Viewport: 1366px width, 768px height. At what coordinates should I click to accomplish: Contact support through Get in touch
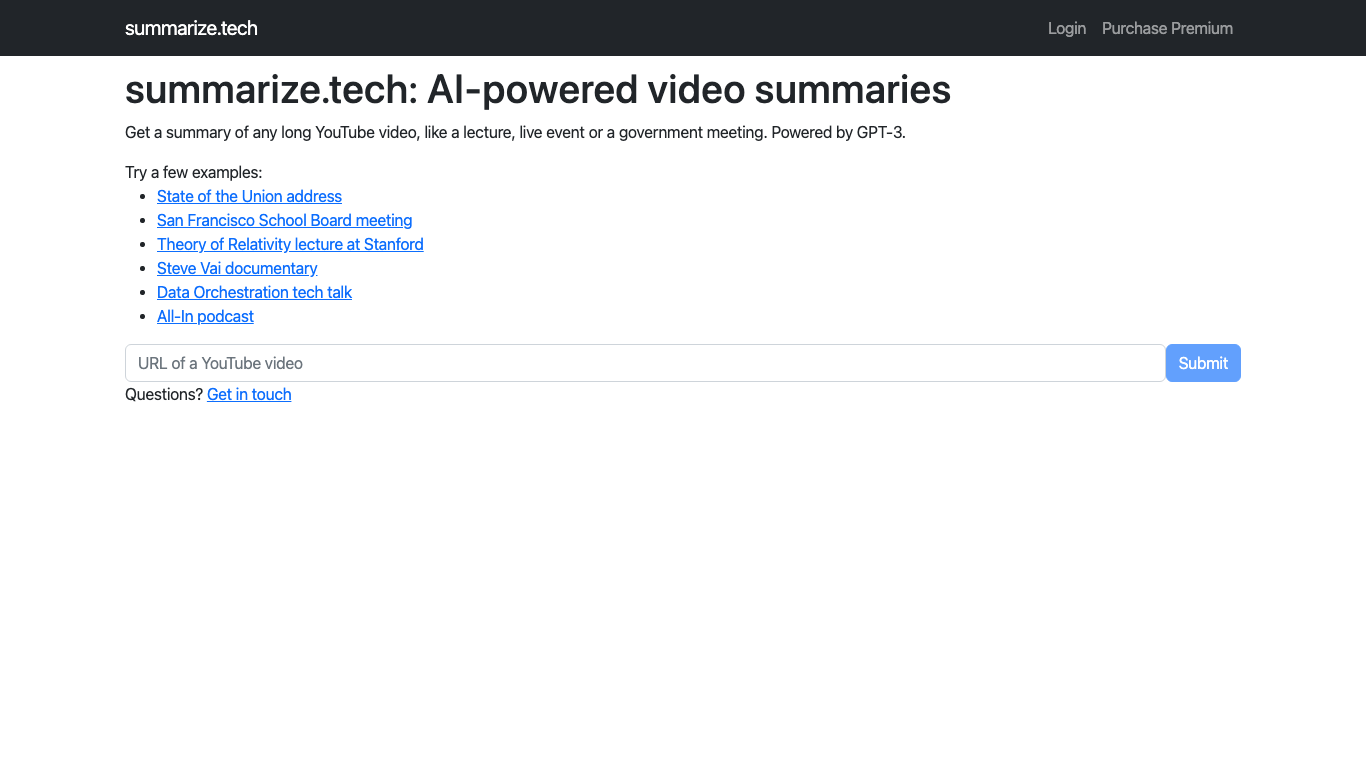click(x=248, y=394)
